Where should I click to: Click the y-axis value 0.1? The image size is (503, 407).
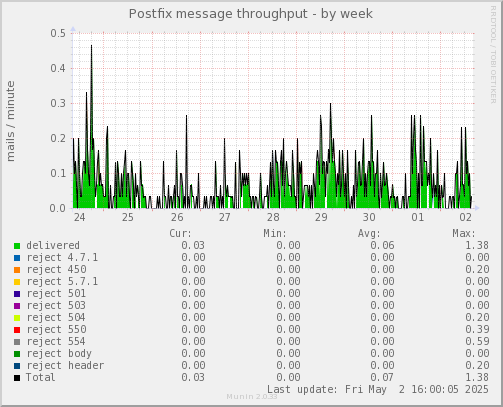coord(58,173)
